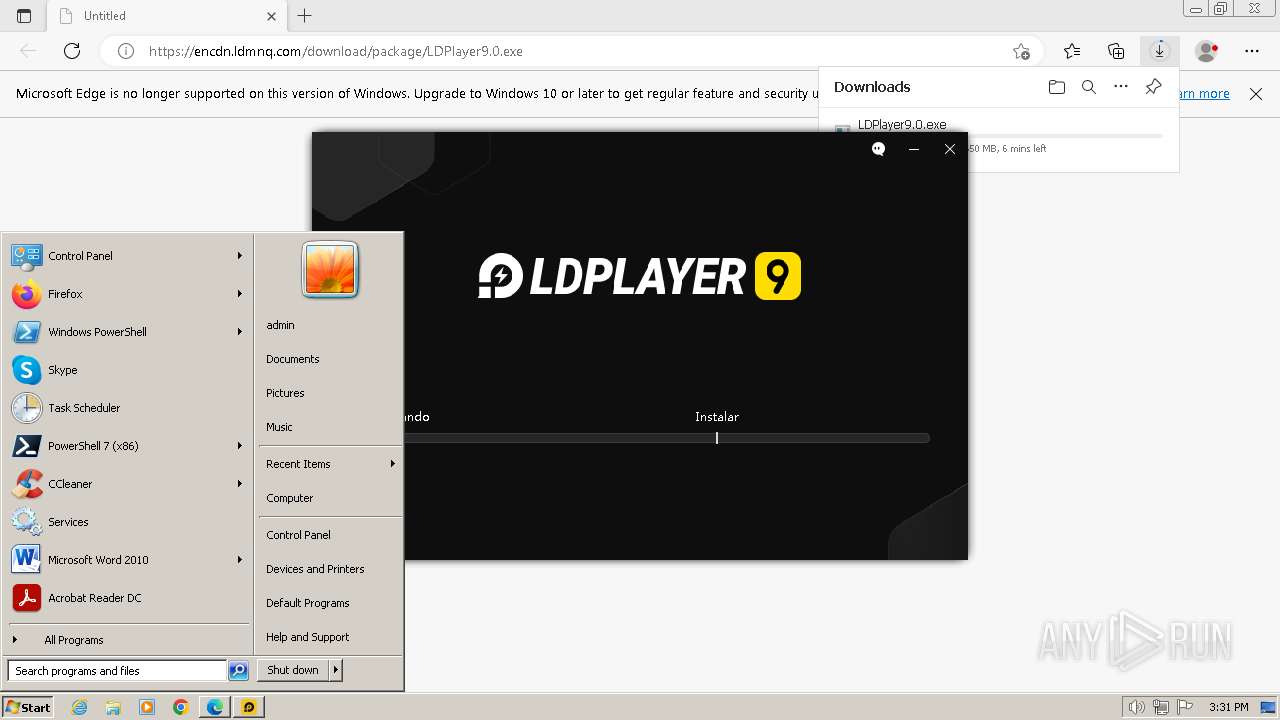Launch Microsoft Word 2010
Screen dimensions: 1280x720
pyautogui.click(x=128, y=560)
